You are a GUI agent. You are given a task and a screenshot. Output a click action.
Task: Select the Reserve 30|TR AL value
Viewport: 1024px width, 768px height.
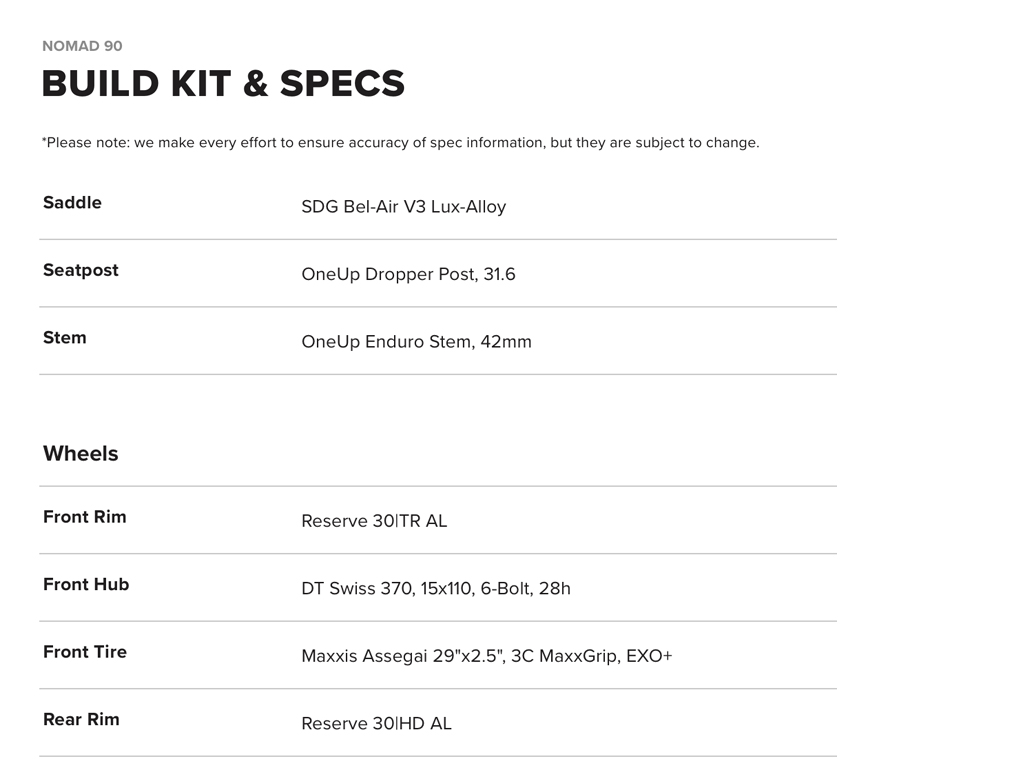(374, 521)
